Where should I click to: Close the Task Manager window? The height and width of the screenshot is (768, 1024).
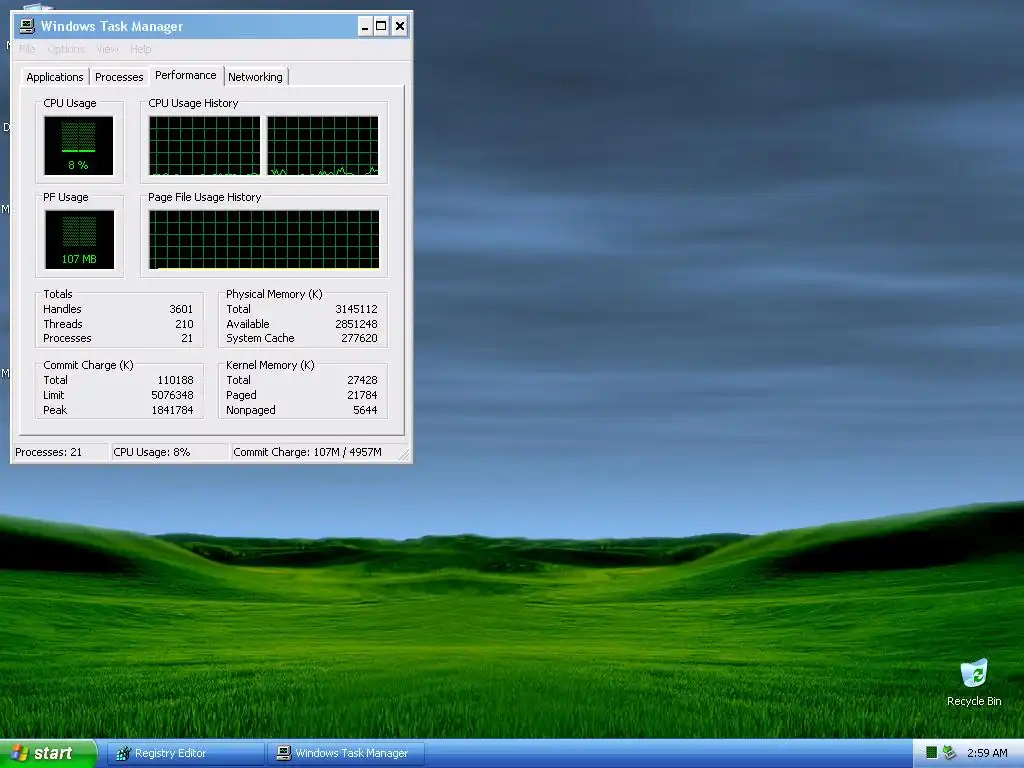click(x=400, y=26)
